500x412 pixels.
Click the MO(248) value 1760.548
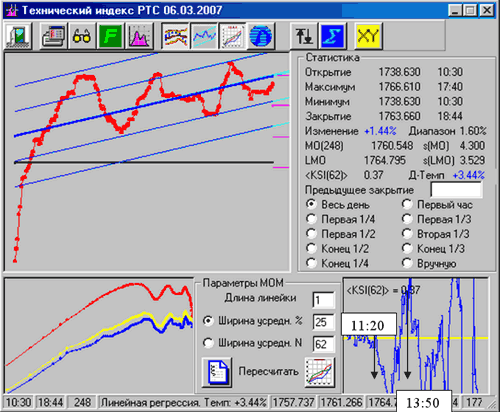pos(392,146)
